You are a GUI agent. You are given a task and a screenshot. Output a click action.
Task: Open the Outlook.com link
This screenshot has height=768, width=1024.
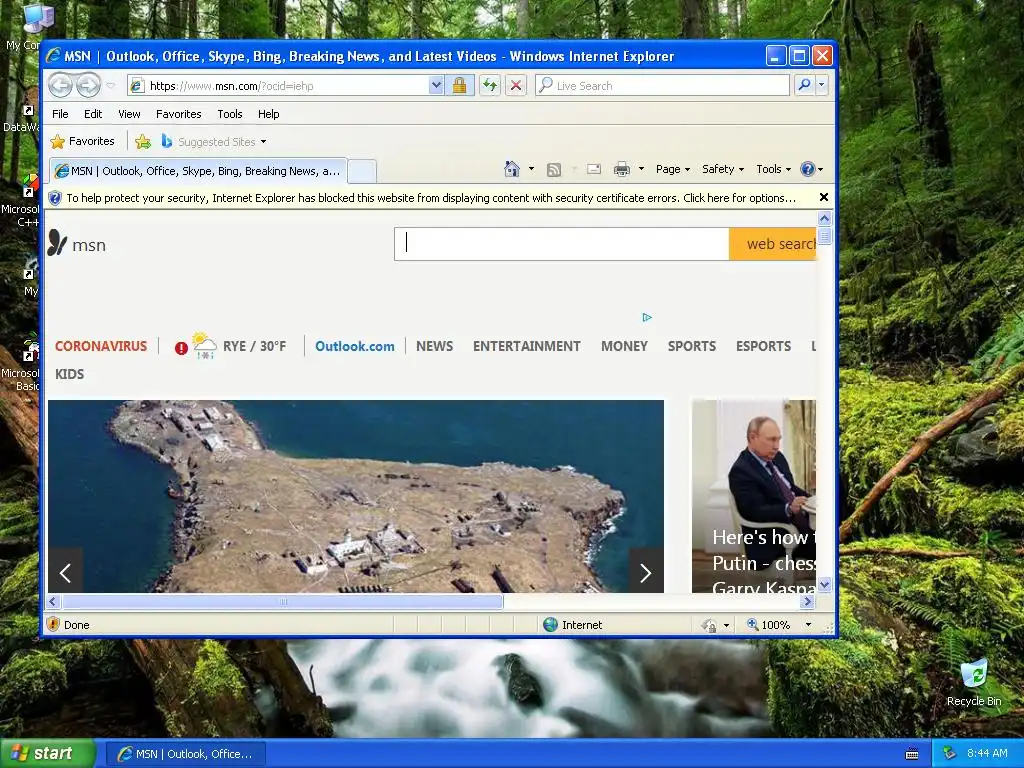click(355, 346)
